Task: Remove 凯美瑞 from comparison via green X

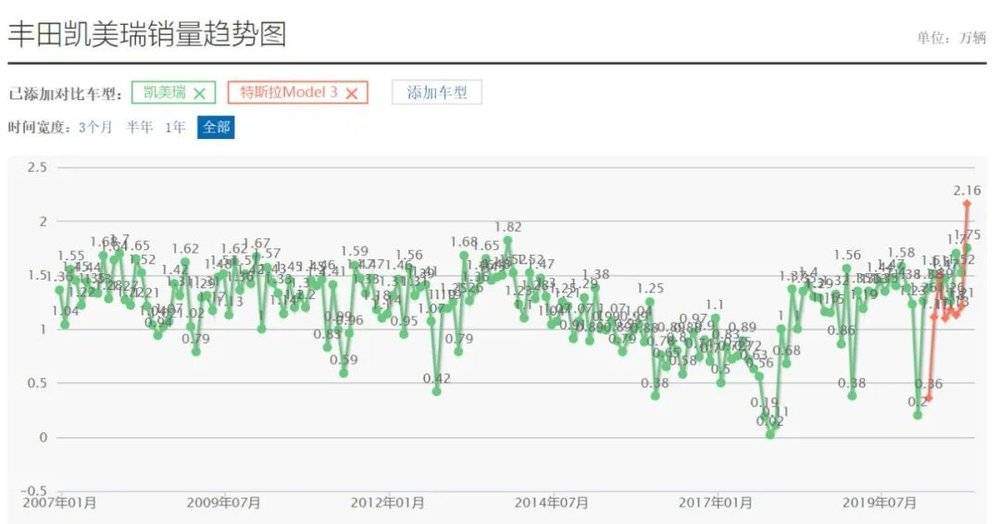Action: point(200,93)
